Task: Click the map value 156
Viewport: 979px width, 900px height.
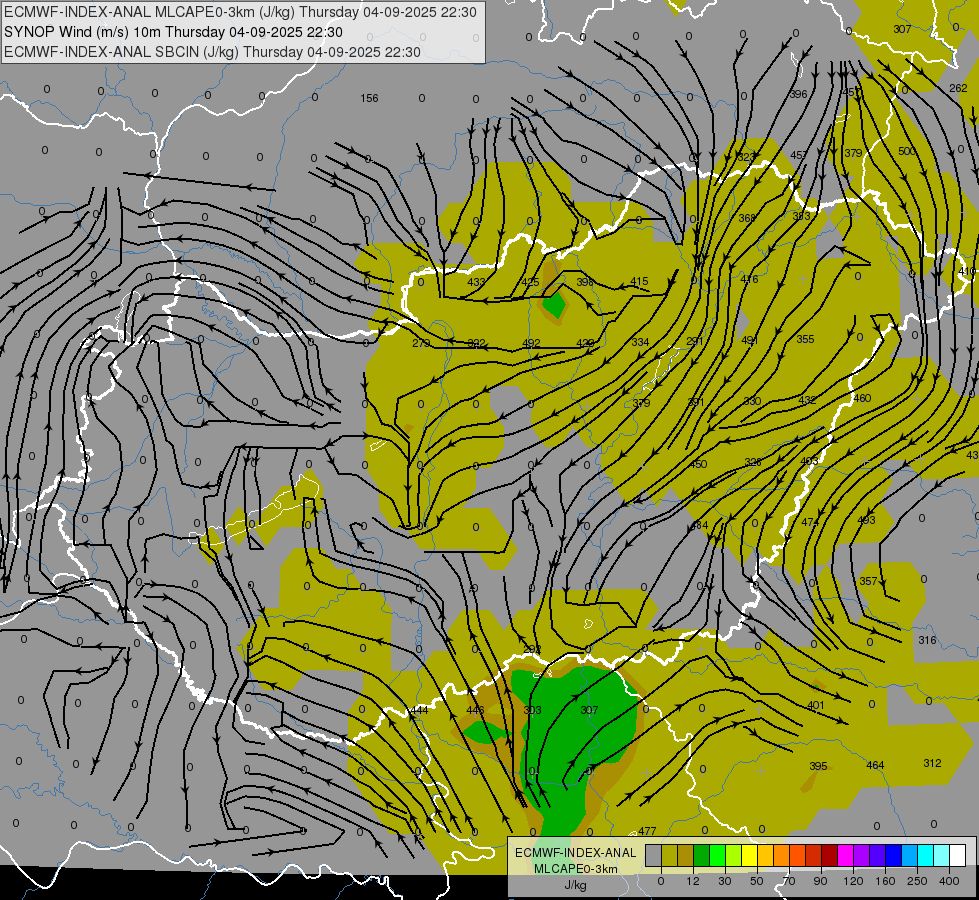Action: (369, 98)
